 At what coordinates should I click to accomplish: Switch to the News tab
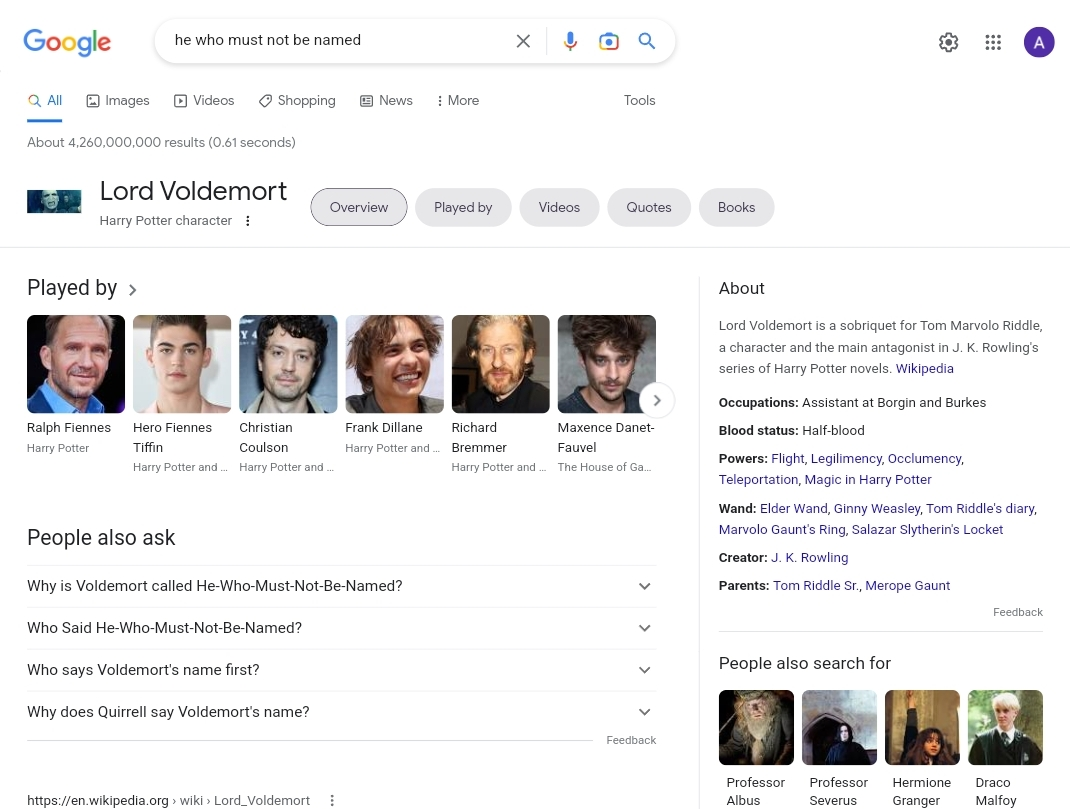386,101
